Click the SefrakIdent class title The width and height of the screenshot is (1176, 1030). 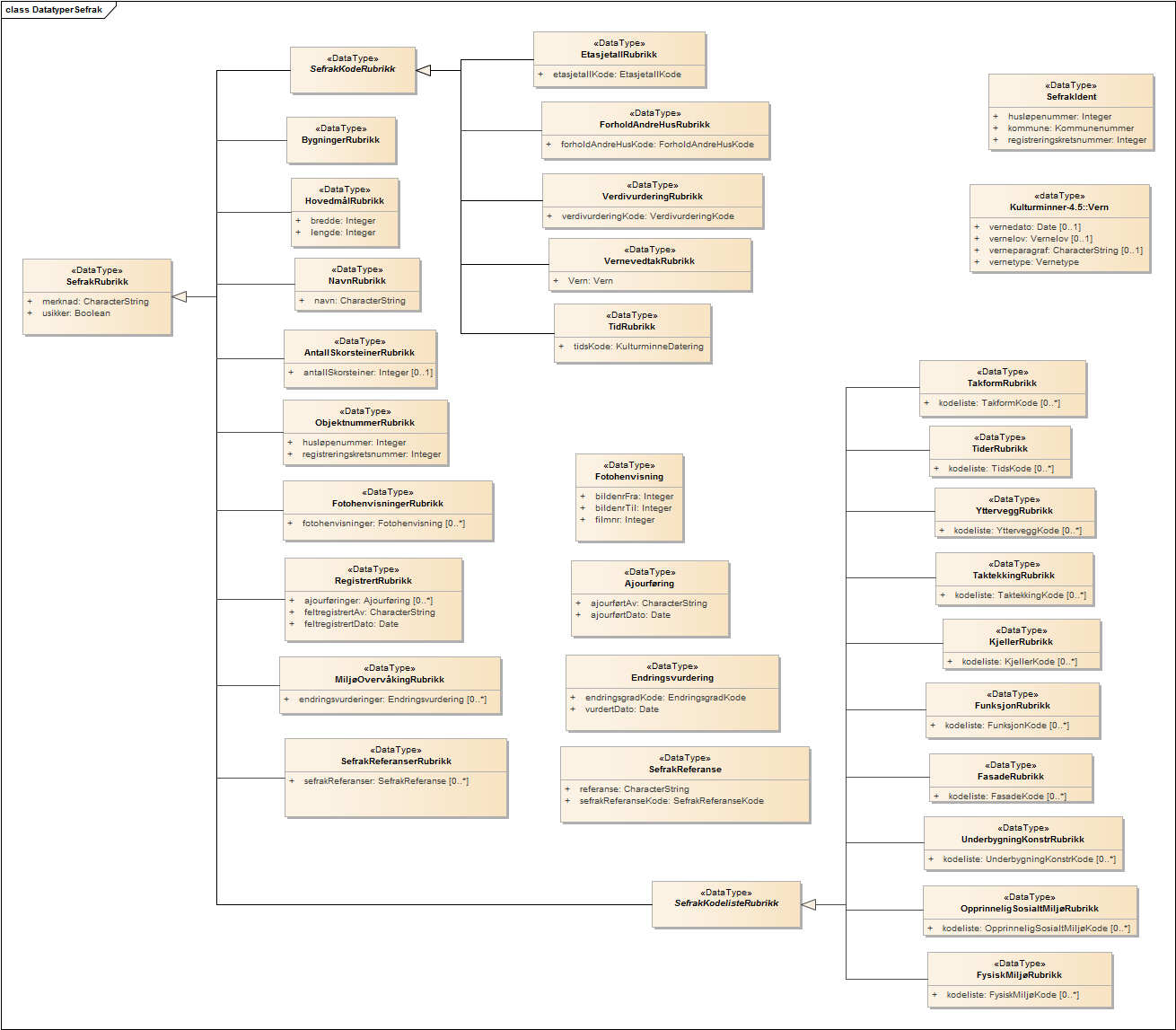click(1071, 97)
